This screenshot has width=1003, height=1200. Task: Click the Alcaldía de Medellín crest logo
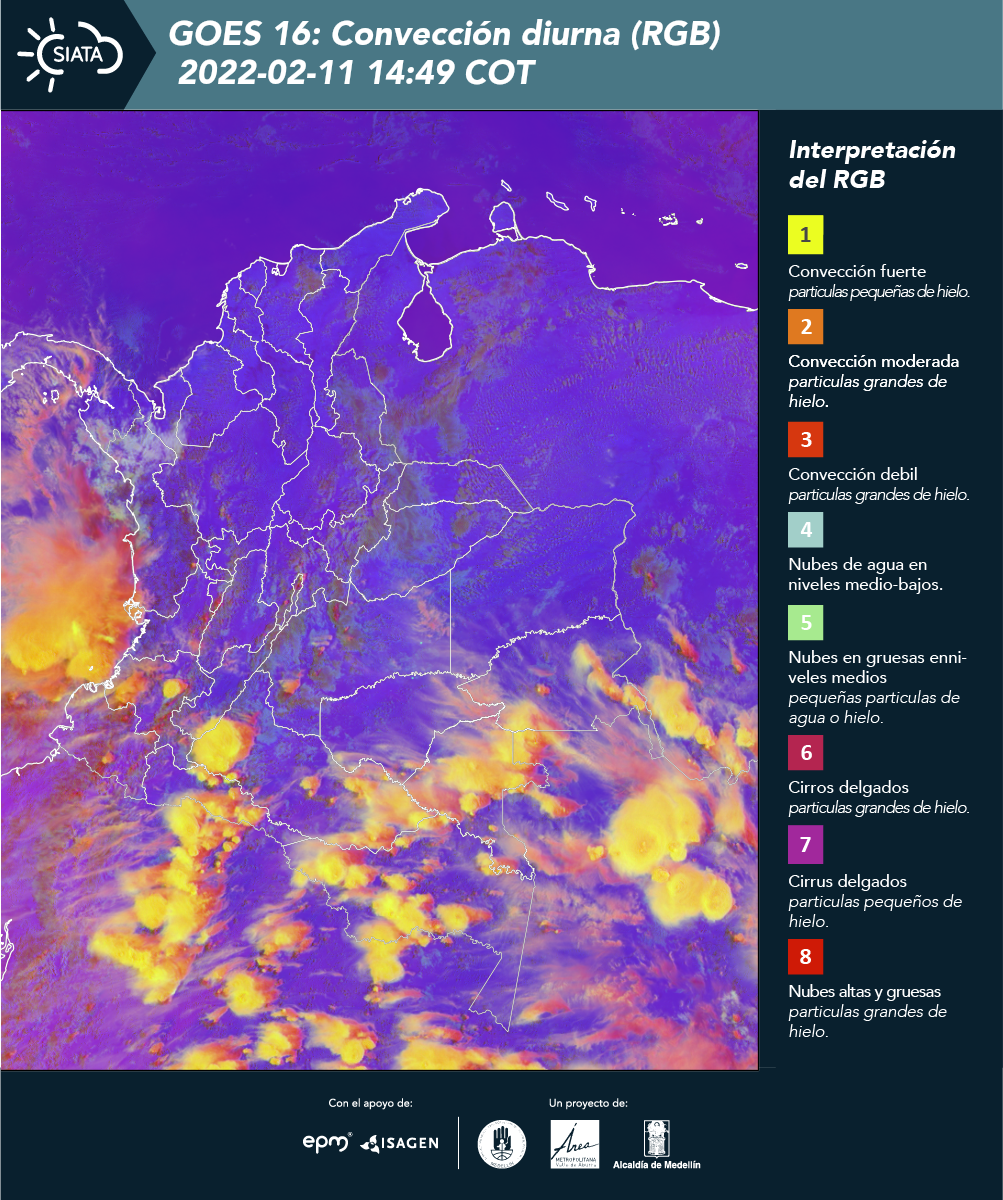[x=656, y=1144]
